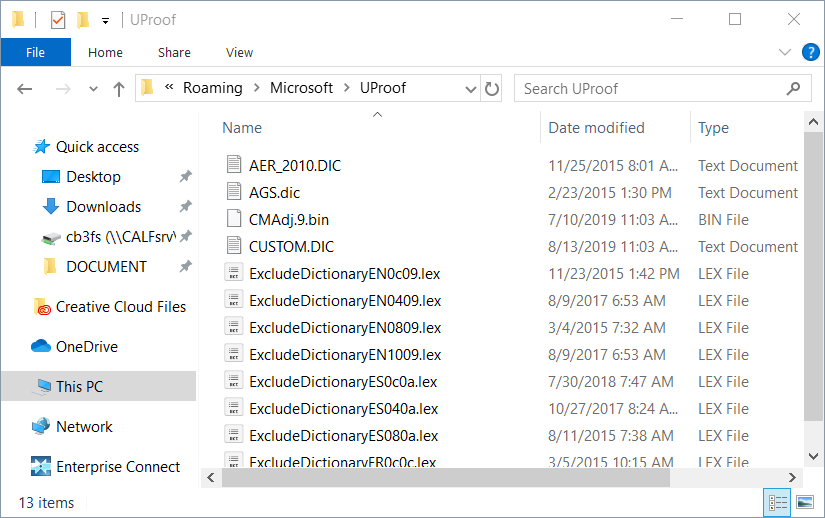Open the Customize Quick Access Toolbar dropdown

click(105, 21)
